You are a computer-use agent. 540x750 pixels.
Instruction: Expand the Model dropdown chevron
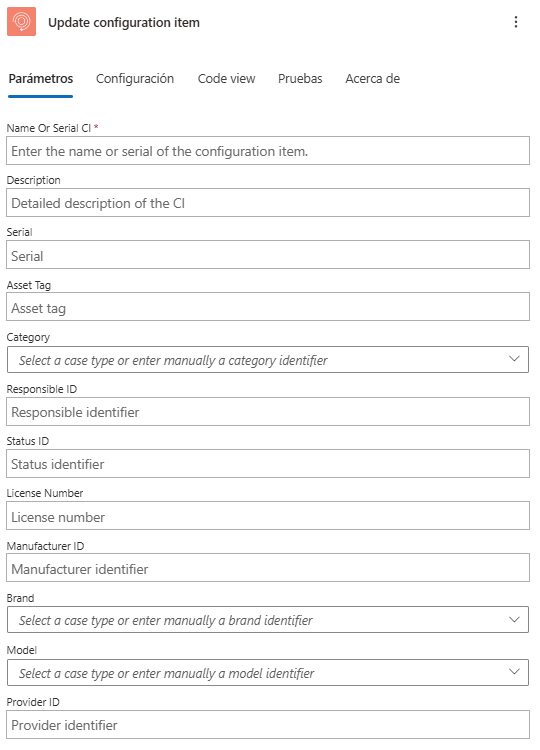point(514,672)
